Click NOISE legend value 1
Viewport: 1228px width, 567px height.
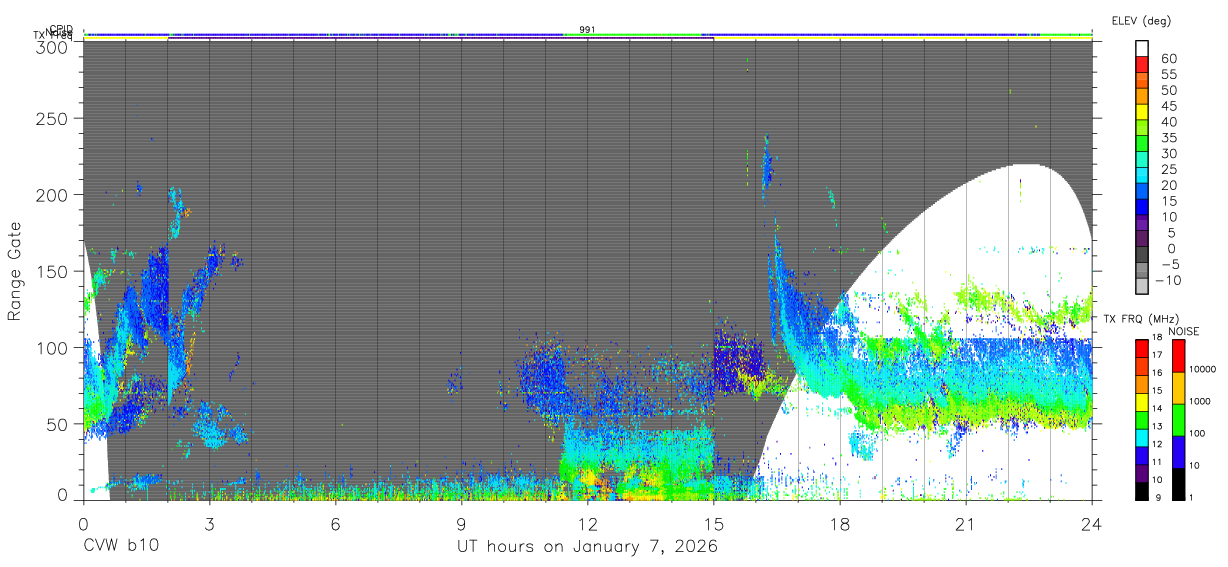click(1191, 498)
